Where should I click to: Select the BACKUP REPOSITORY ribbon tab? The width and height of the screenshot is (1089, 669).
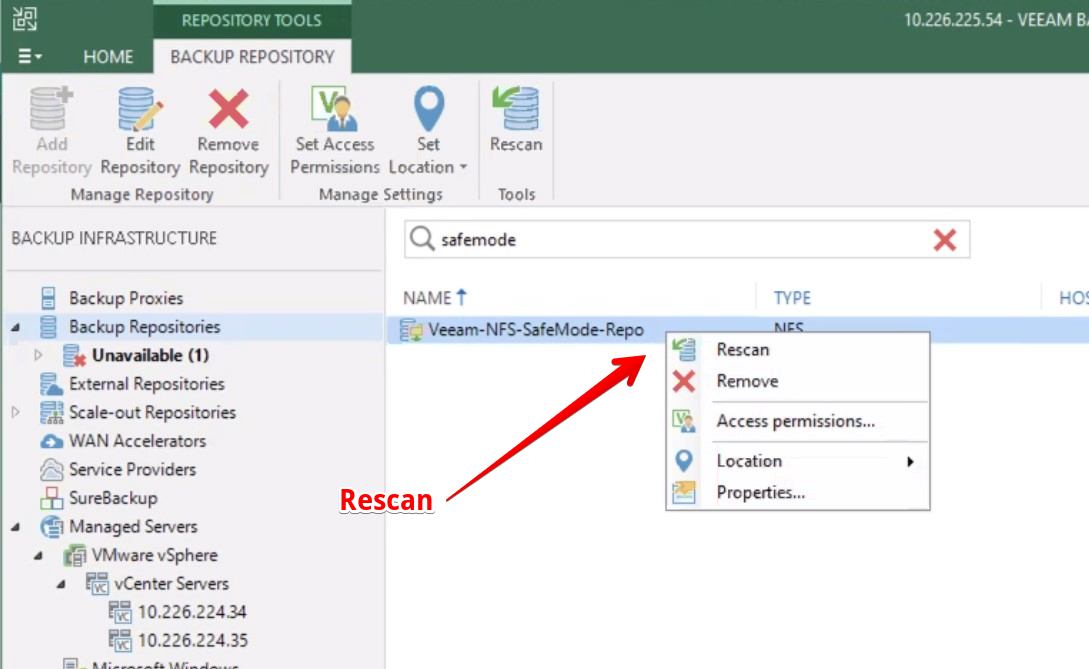252,57
